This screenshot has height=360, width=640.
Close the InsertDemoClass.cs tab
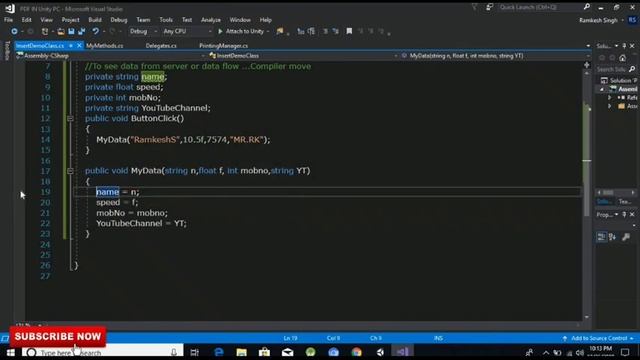[x=79, y=46]
